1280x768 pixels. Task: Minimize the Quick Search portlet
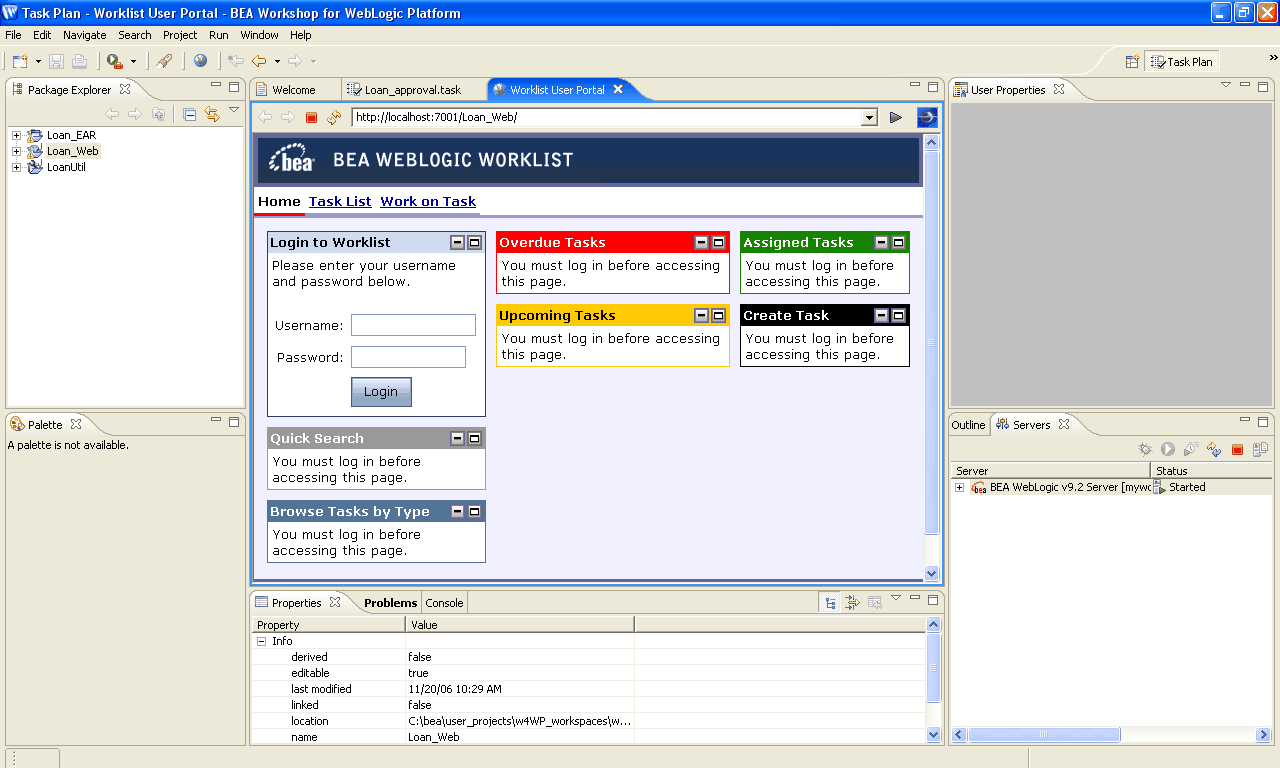[x=457, y=439]
